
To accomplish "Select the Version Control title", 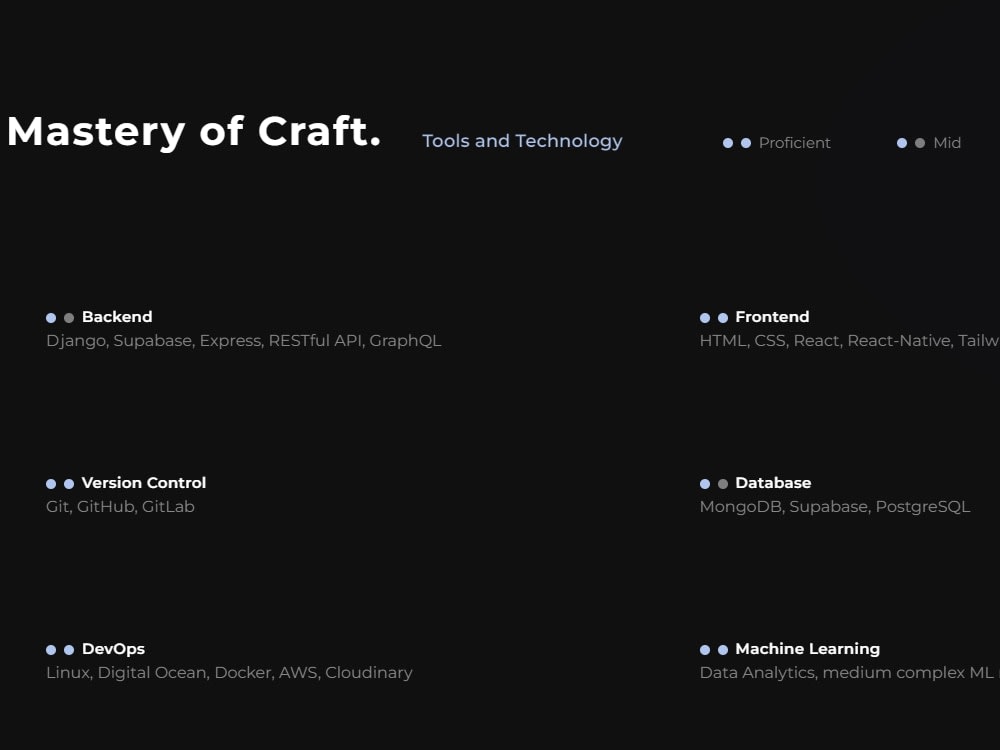I will 144,483.
